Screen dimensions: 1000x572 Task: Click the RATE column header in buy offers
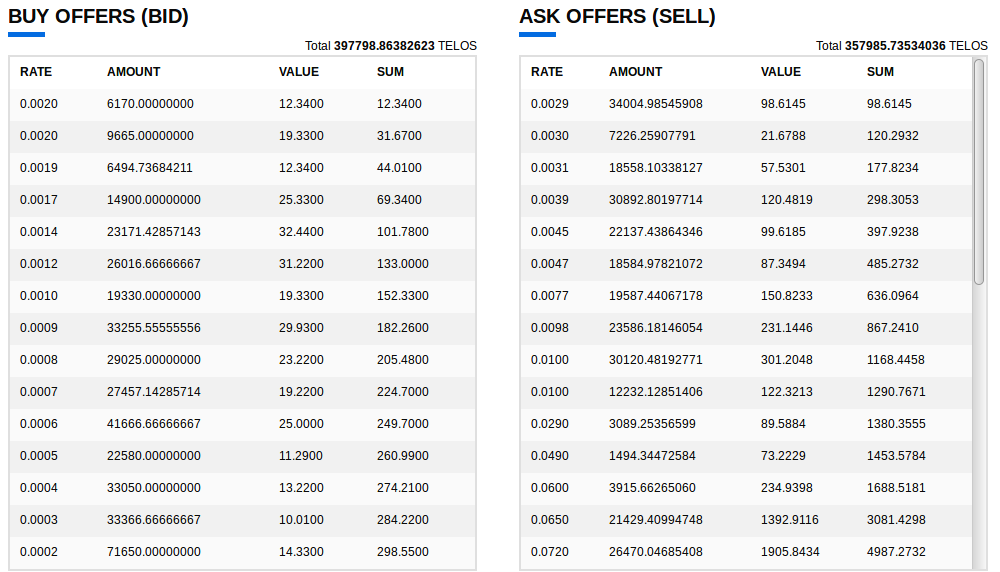pyautogui.click(x=36, y=72)
